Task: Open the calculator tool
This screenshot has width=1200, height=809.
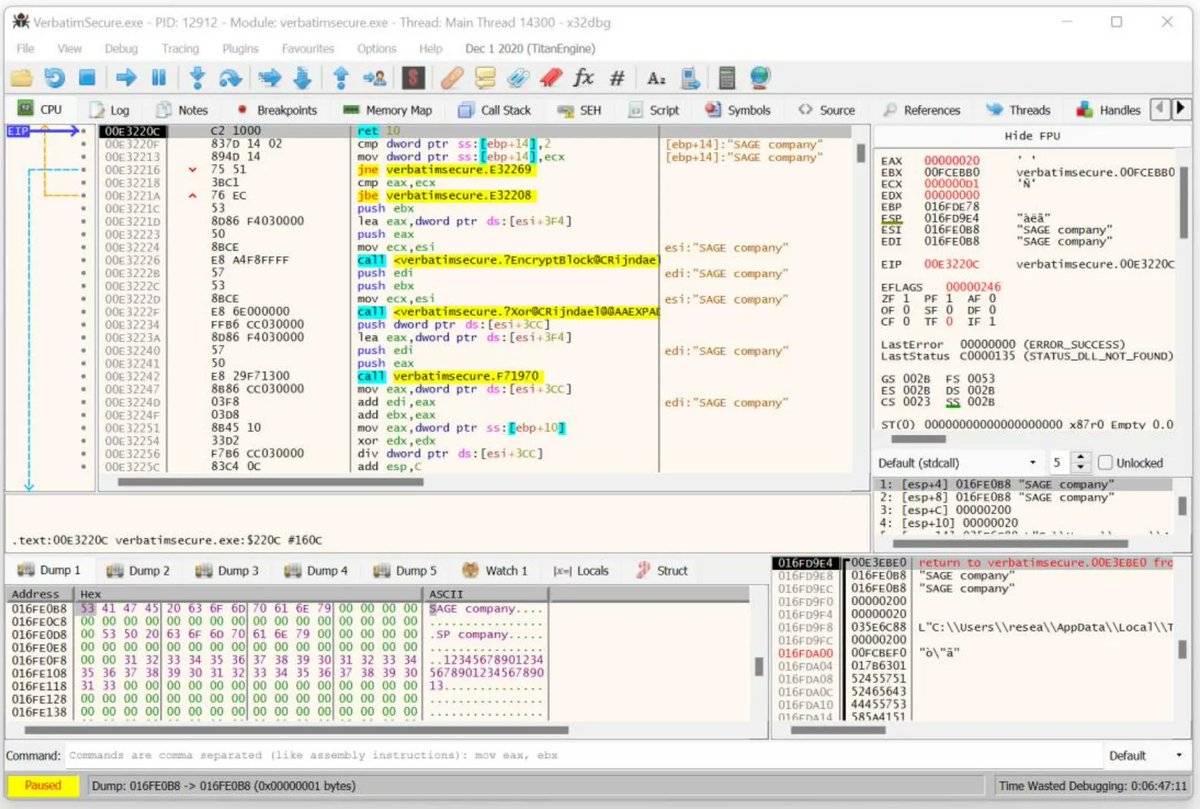Action: 727,77
